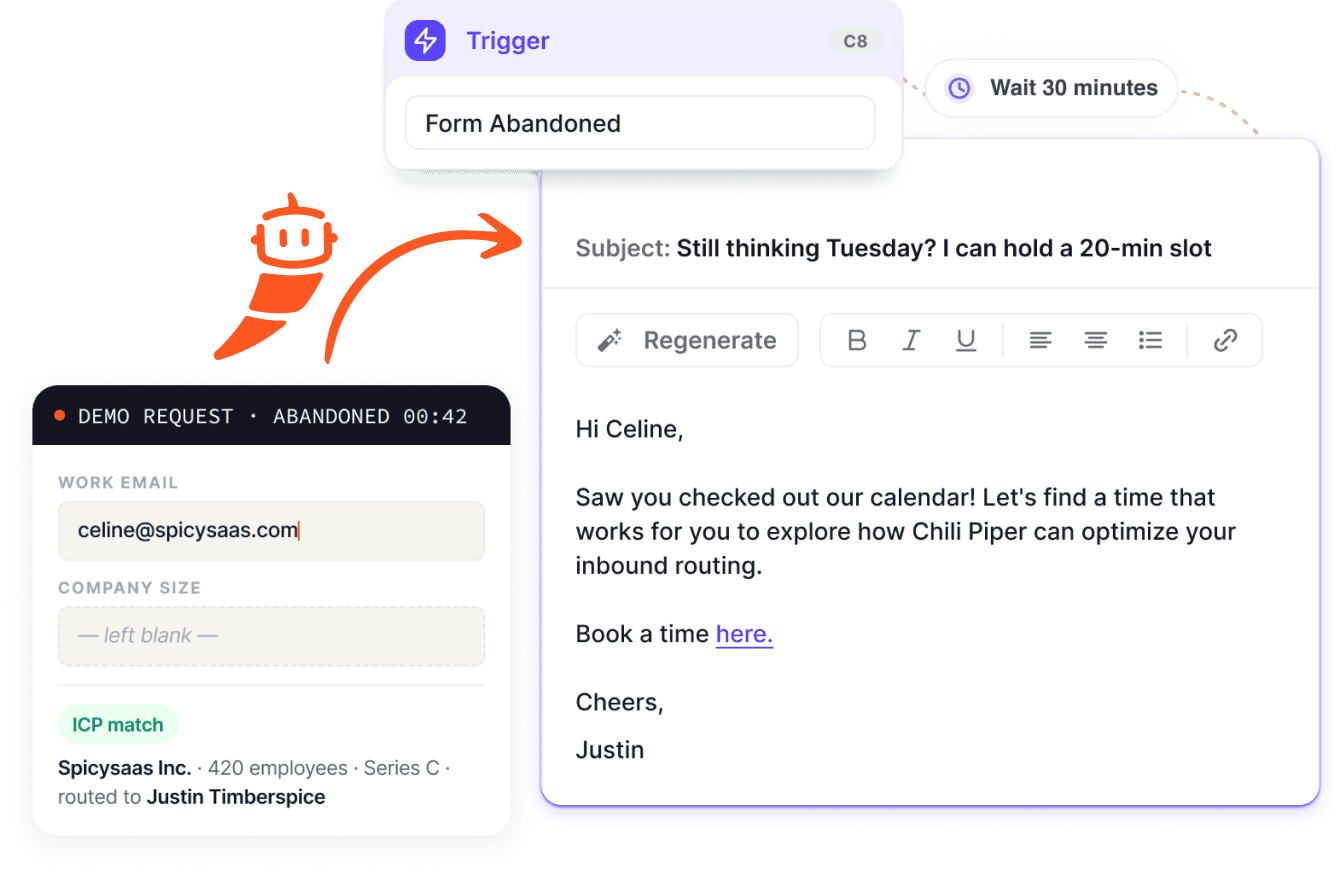
Task: Click the Wait 30 minutes step
Action: click(x=1052, y=88)
